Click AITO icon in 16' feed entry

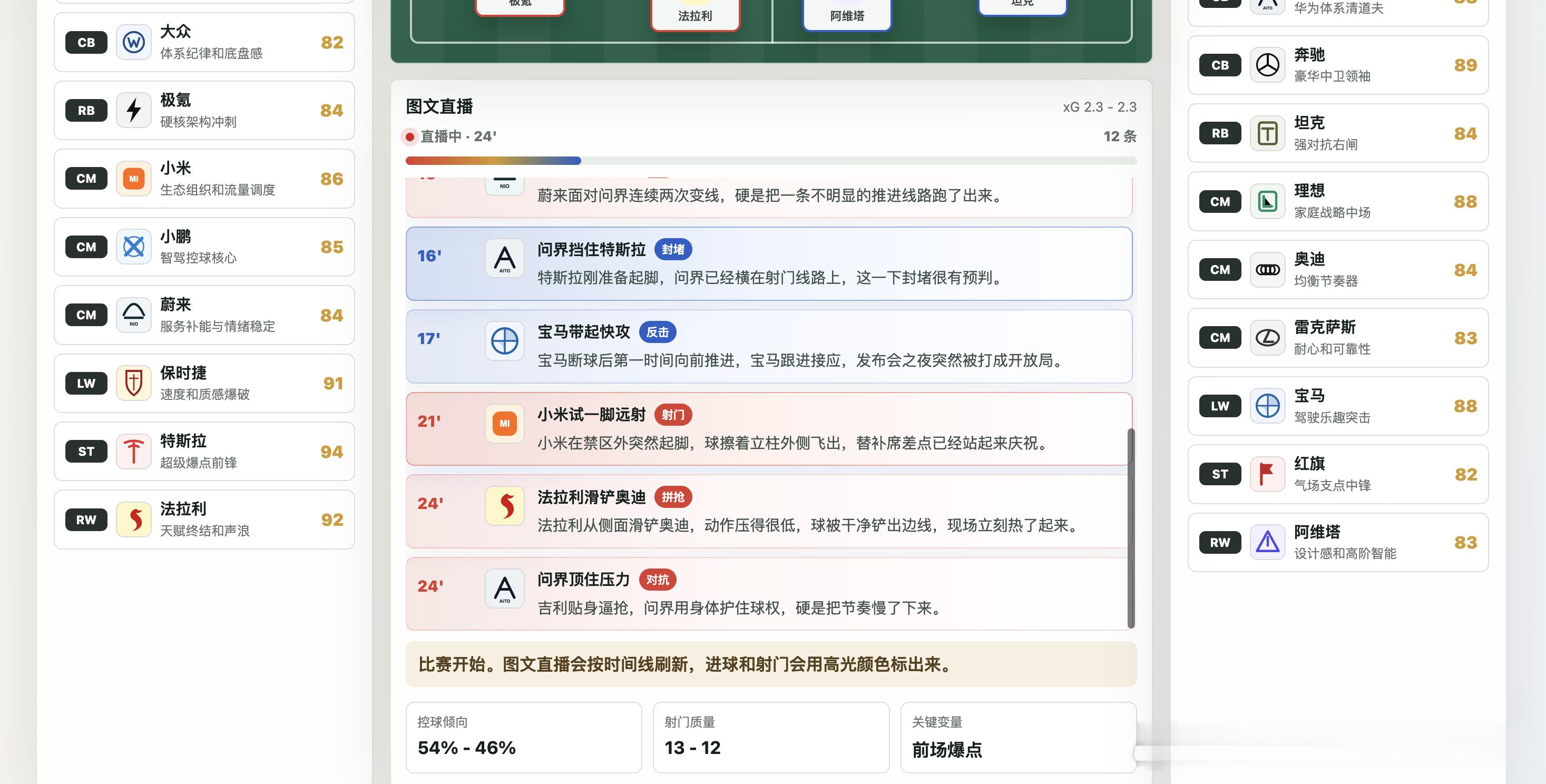(x=505, y=258)
